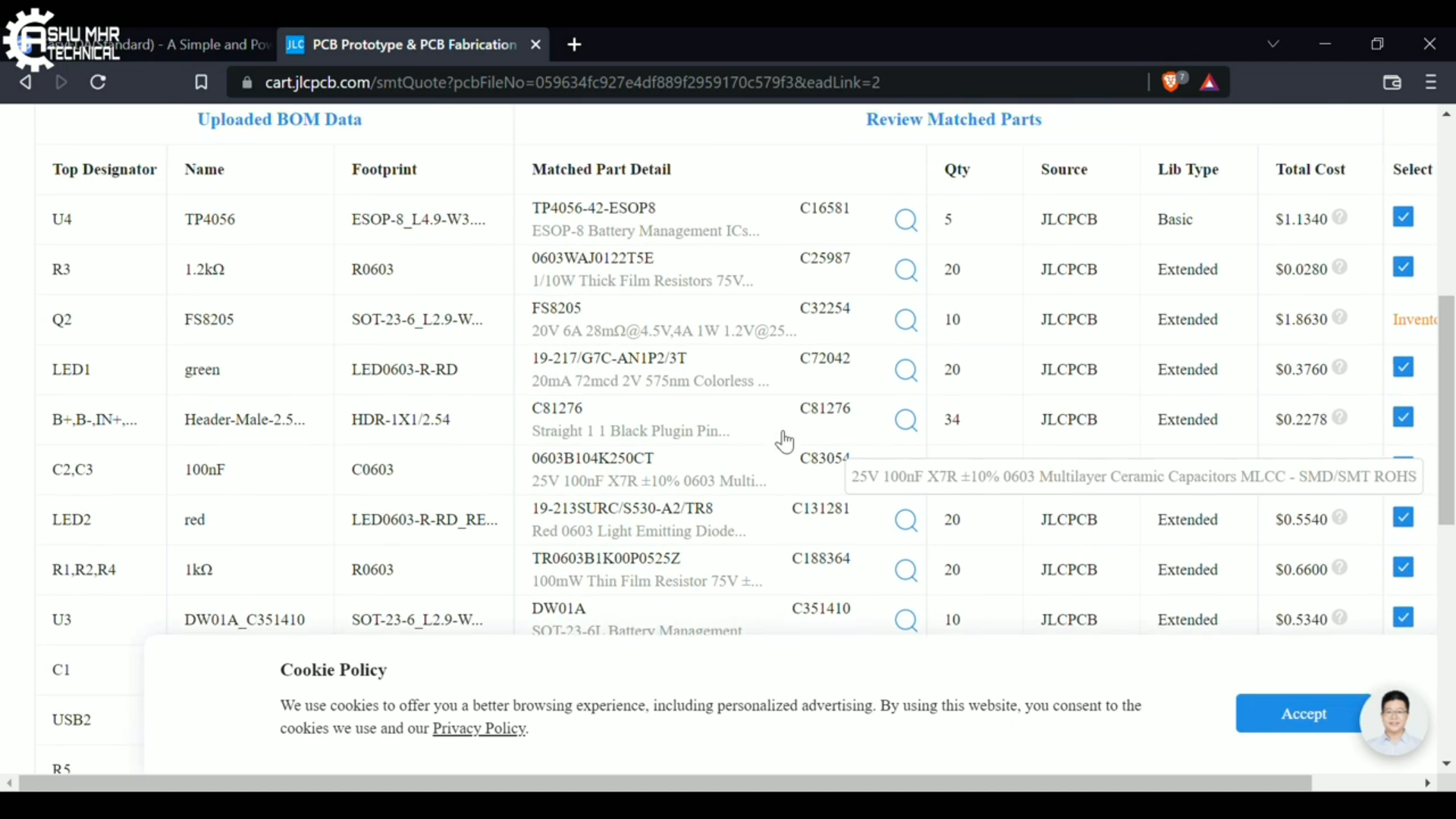Reload the cart page
Screen dimensions: 1456x819
pyautogui.click(x=97, y=82)
